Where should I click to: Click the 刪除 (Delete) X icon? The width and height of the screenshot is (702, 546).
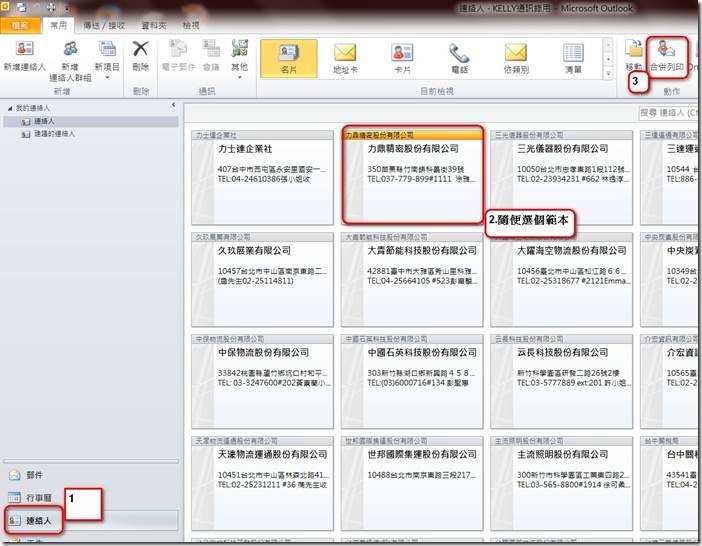click(141, 49)
